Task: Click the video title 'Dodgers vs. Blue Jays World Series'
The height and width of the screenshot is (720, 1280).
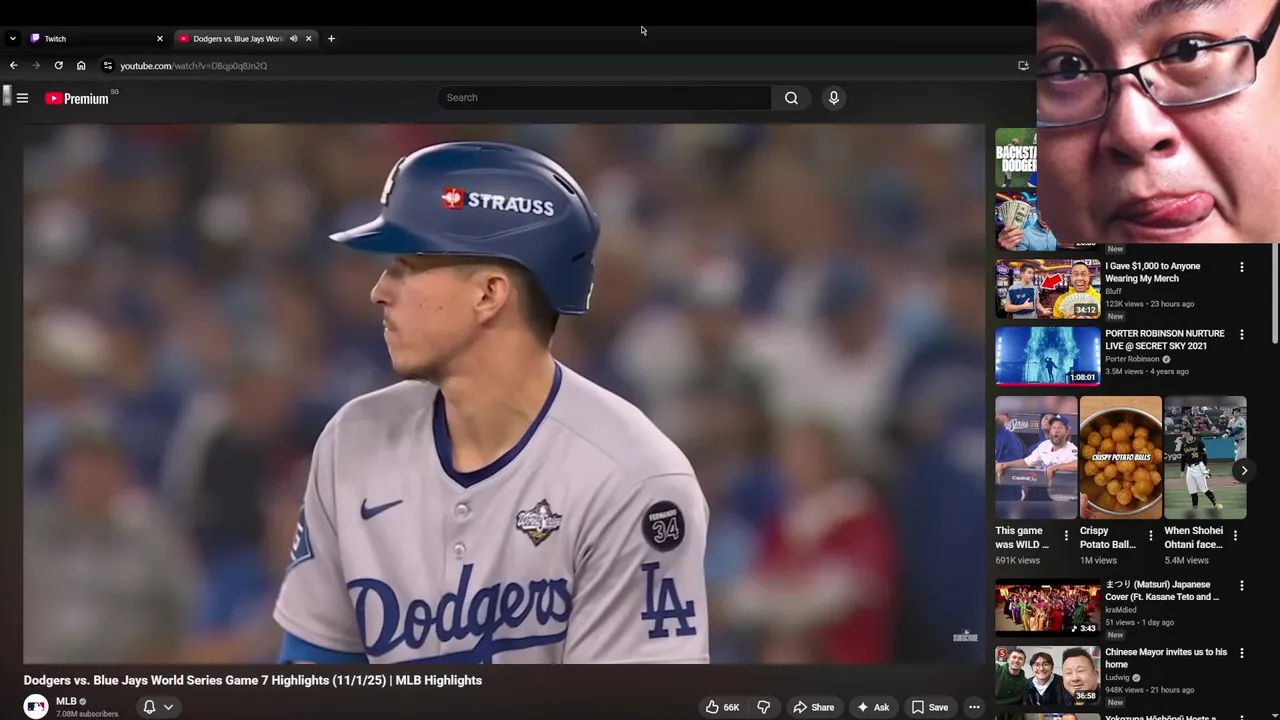Action: 253,680
